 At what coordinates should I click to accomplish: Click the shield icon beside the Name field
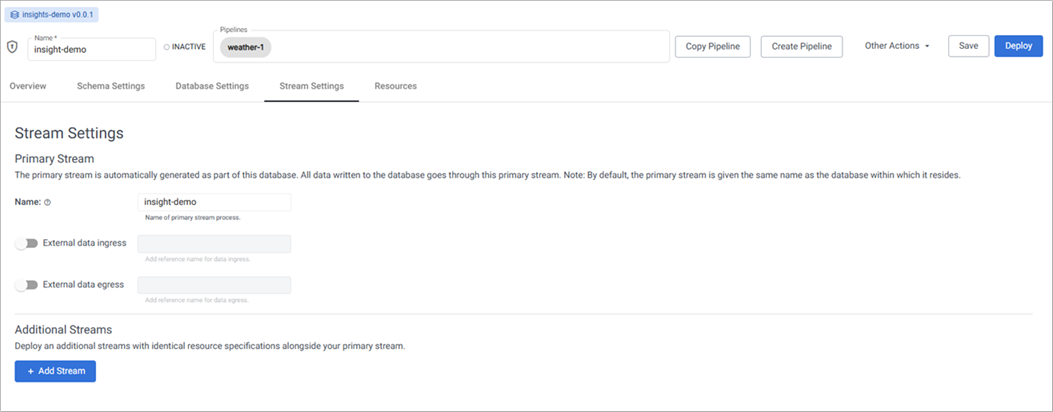13,47
